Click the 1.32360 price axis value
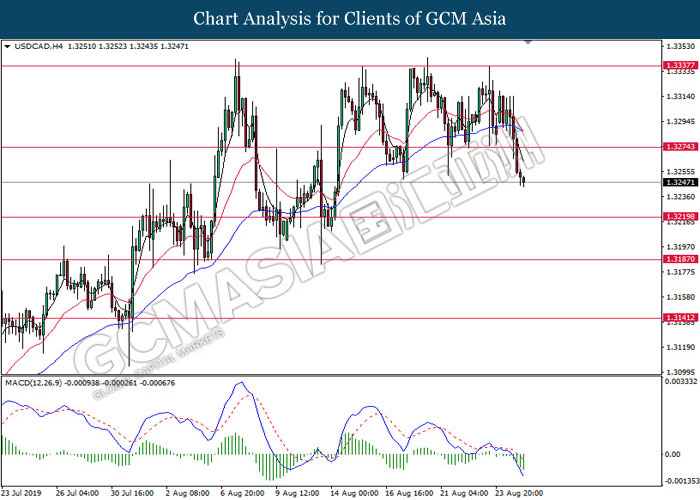The width and height of the screenshot is (700, 500). click(x=680, y=196)
